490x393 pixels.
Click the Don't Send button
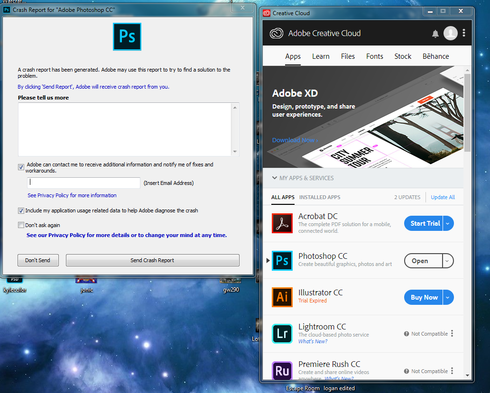click(x=38, y=260)
